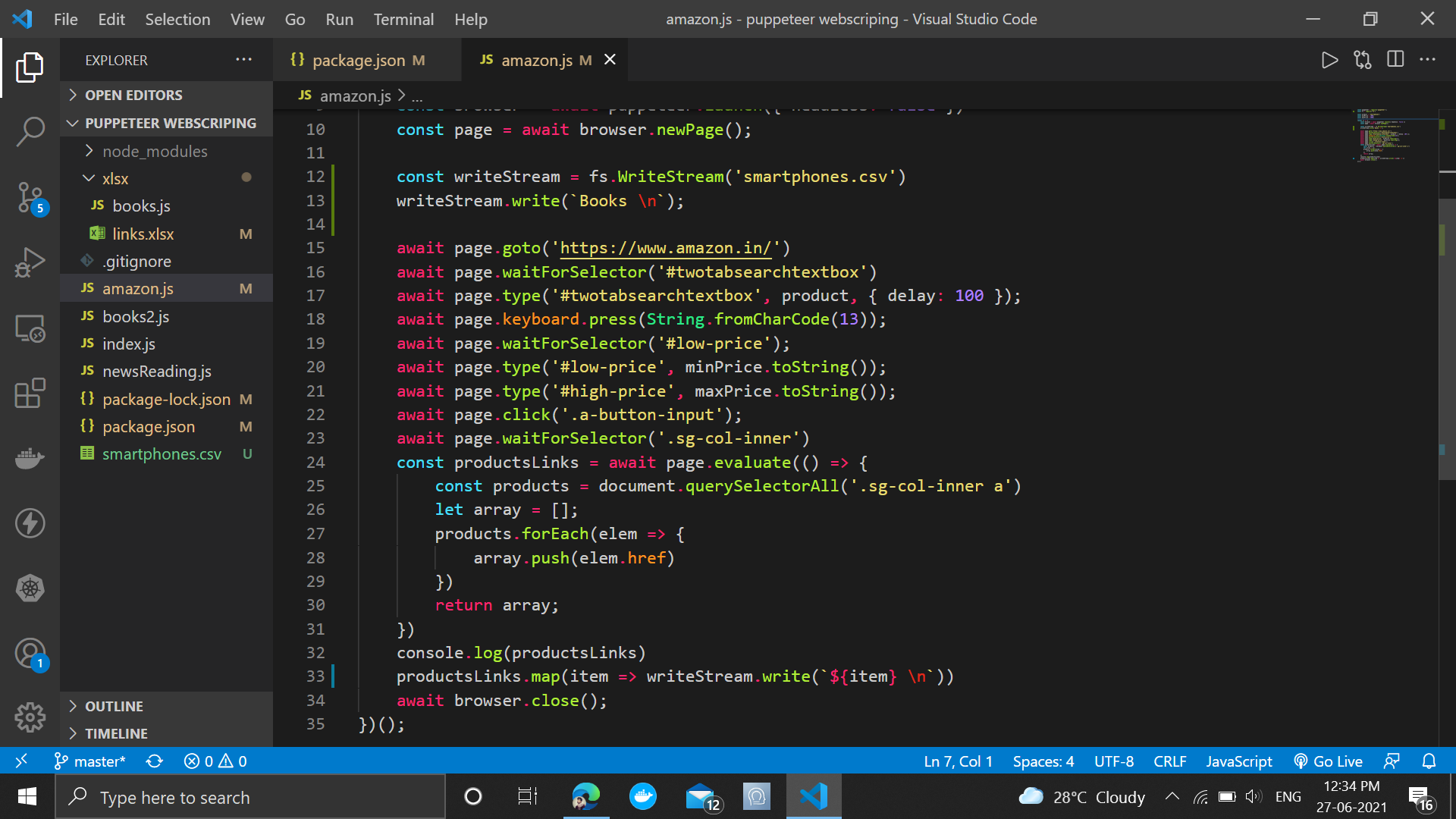This screenshot has height=819, width=1456.
Task: Click the master branch indicator
Action: coord(90,761)
